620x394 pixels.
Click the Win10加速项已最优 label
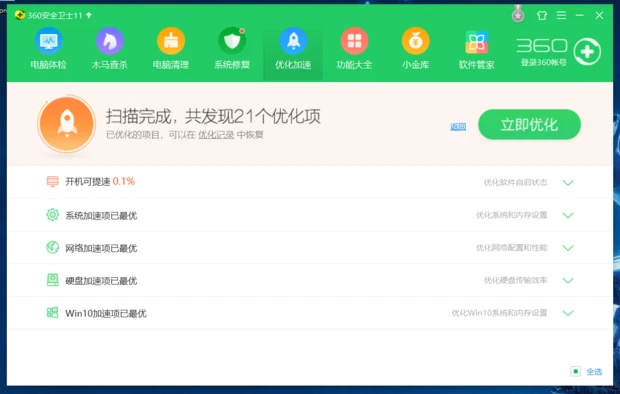point(106,313)
